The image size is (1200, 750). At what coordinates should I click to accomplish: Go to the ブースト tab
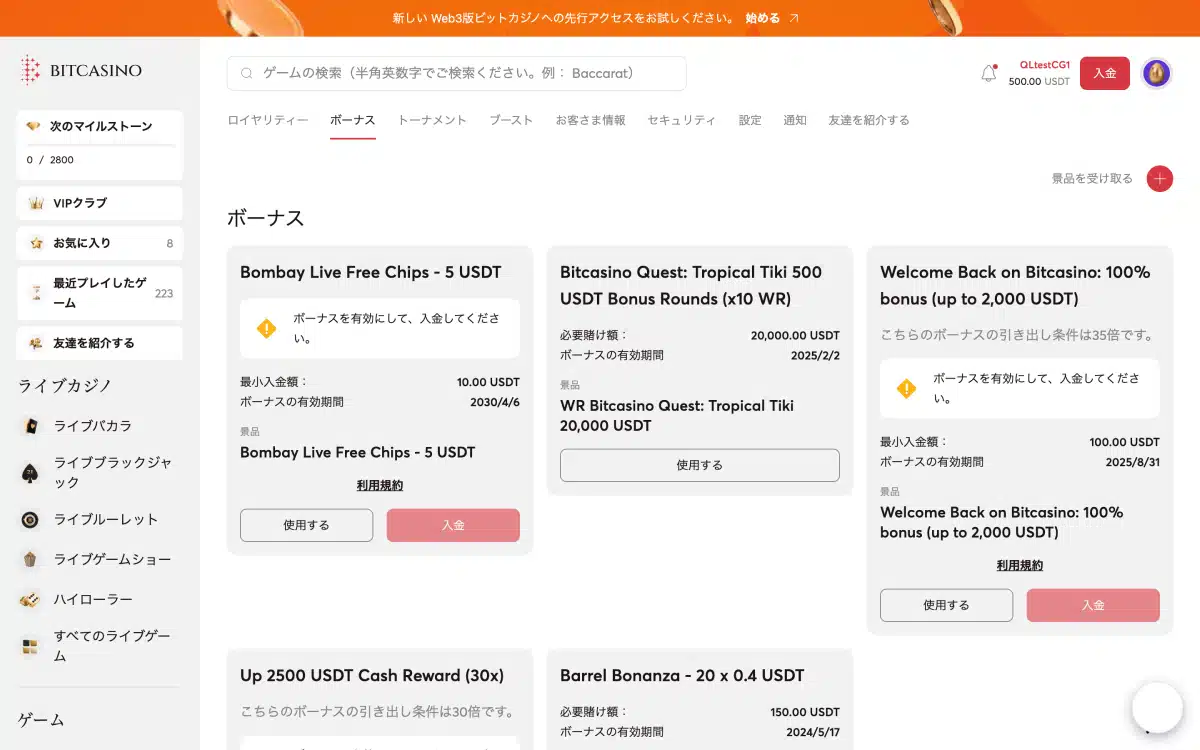(x=511, y=120)
